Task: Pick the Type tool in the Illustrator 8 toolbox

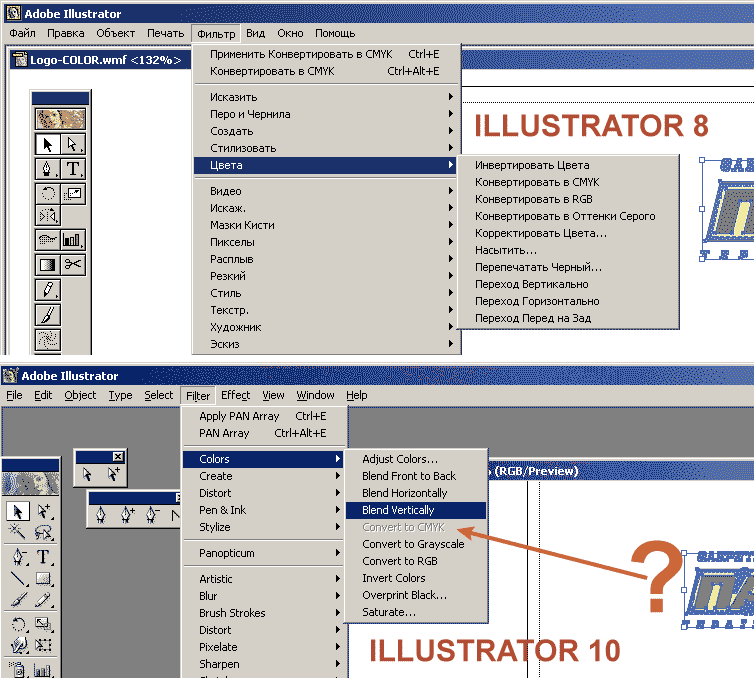Action: point(73,169)
